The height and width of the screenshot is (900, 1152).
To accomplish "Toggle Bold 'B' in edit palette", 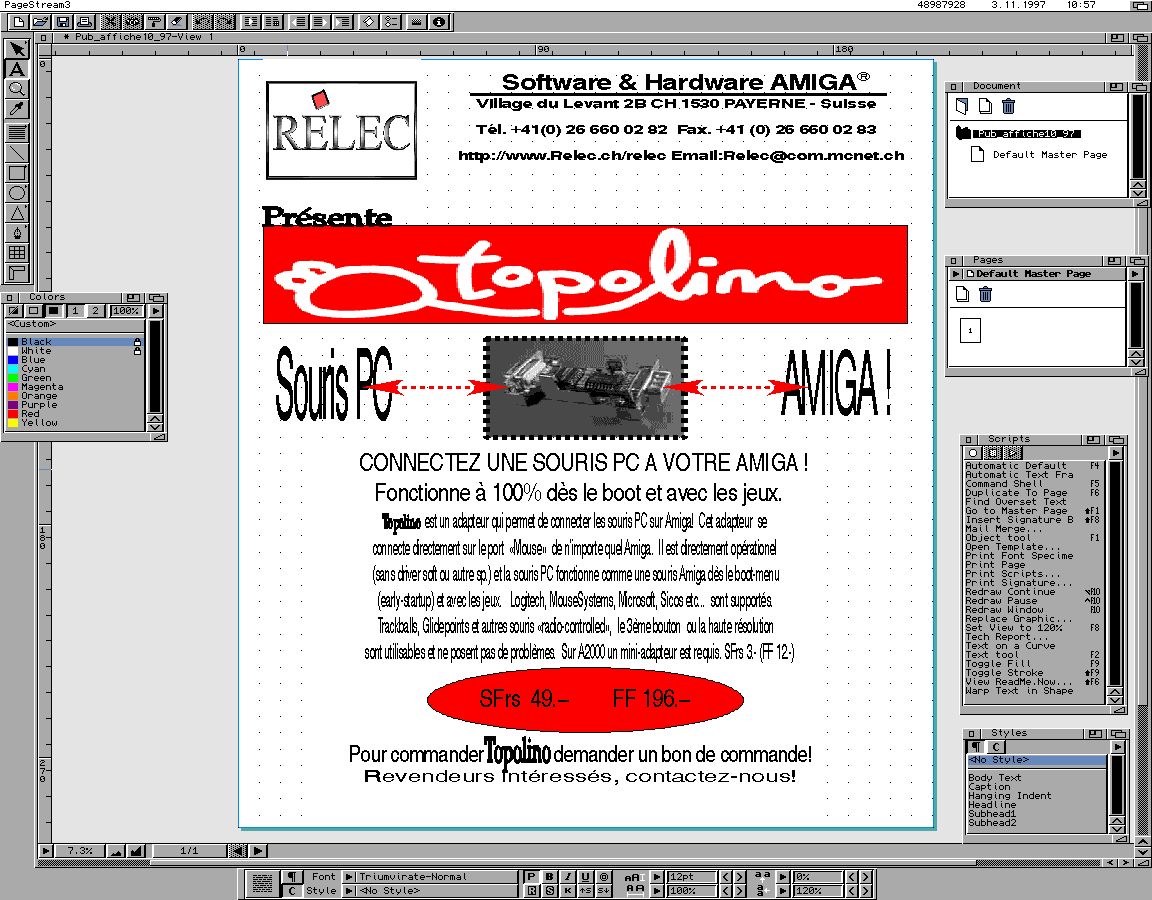I will (549, 876).
